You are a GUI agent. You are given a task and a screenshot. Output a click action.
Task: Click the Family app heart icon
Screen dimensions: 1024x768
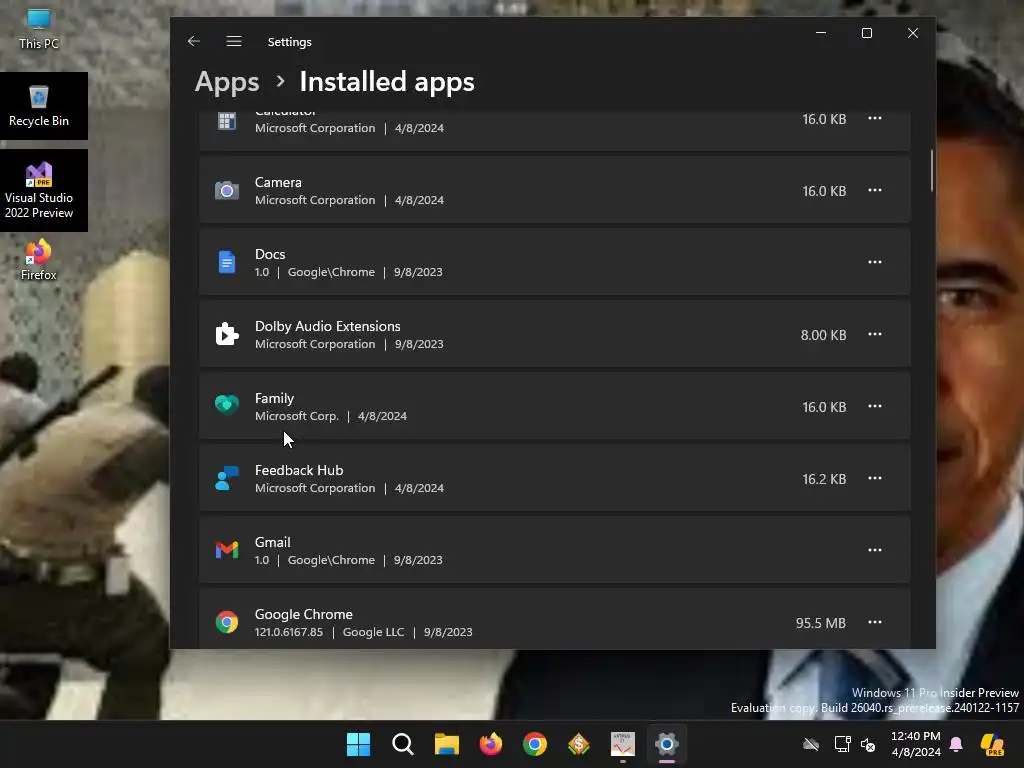pyautogui.click(x=227, y=405)
